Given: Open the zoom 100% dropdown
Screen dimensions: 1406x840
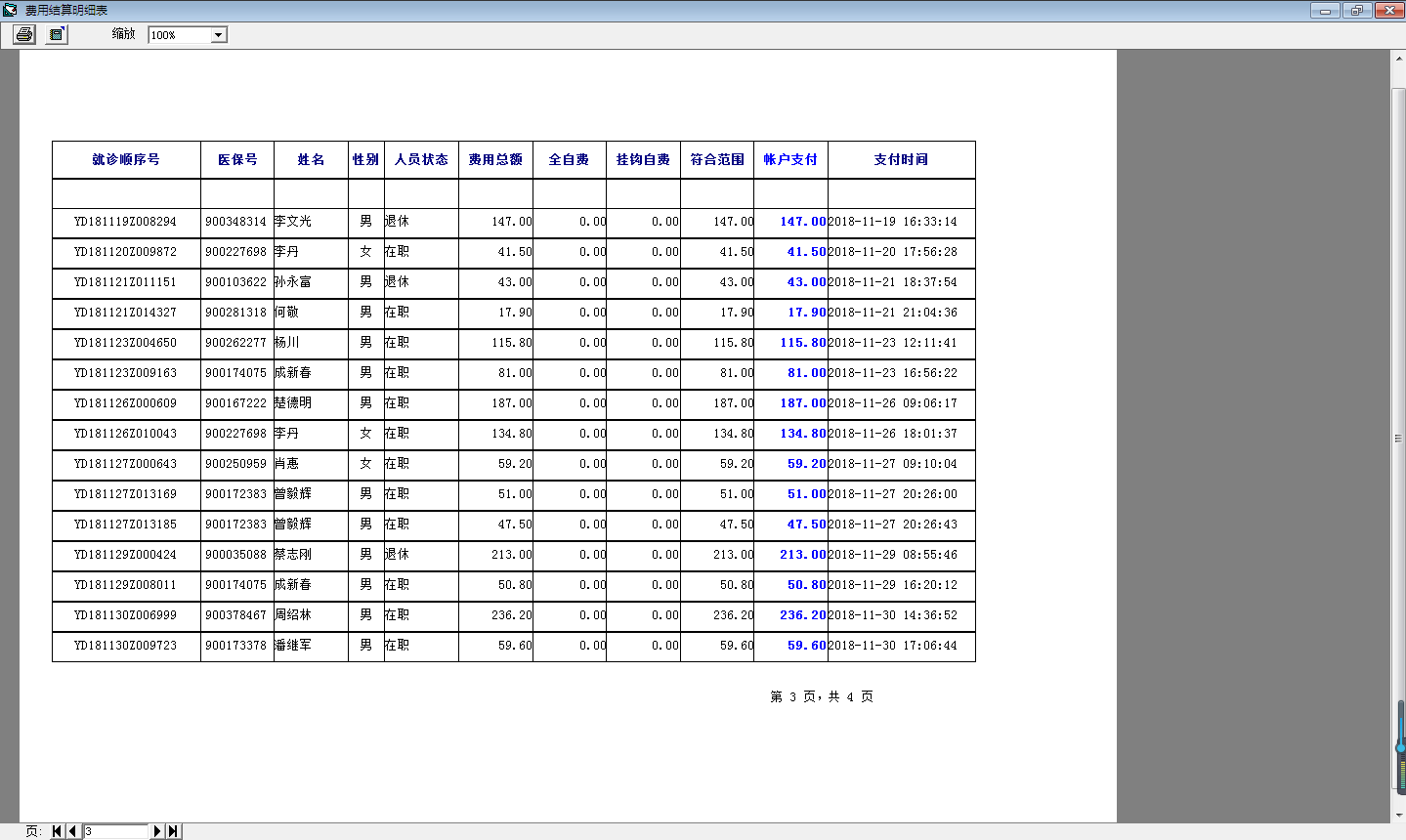Looking at the screenshot, I should pos(219,35).
